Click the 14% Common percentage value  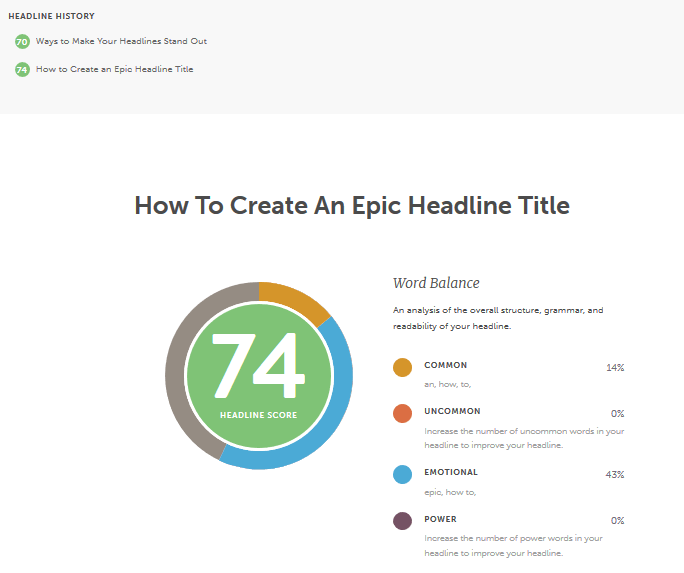[x=615, y=368]
